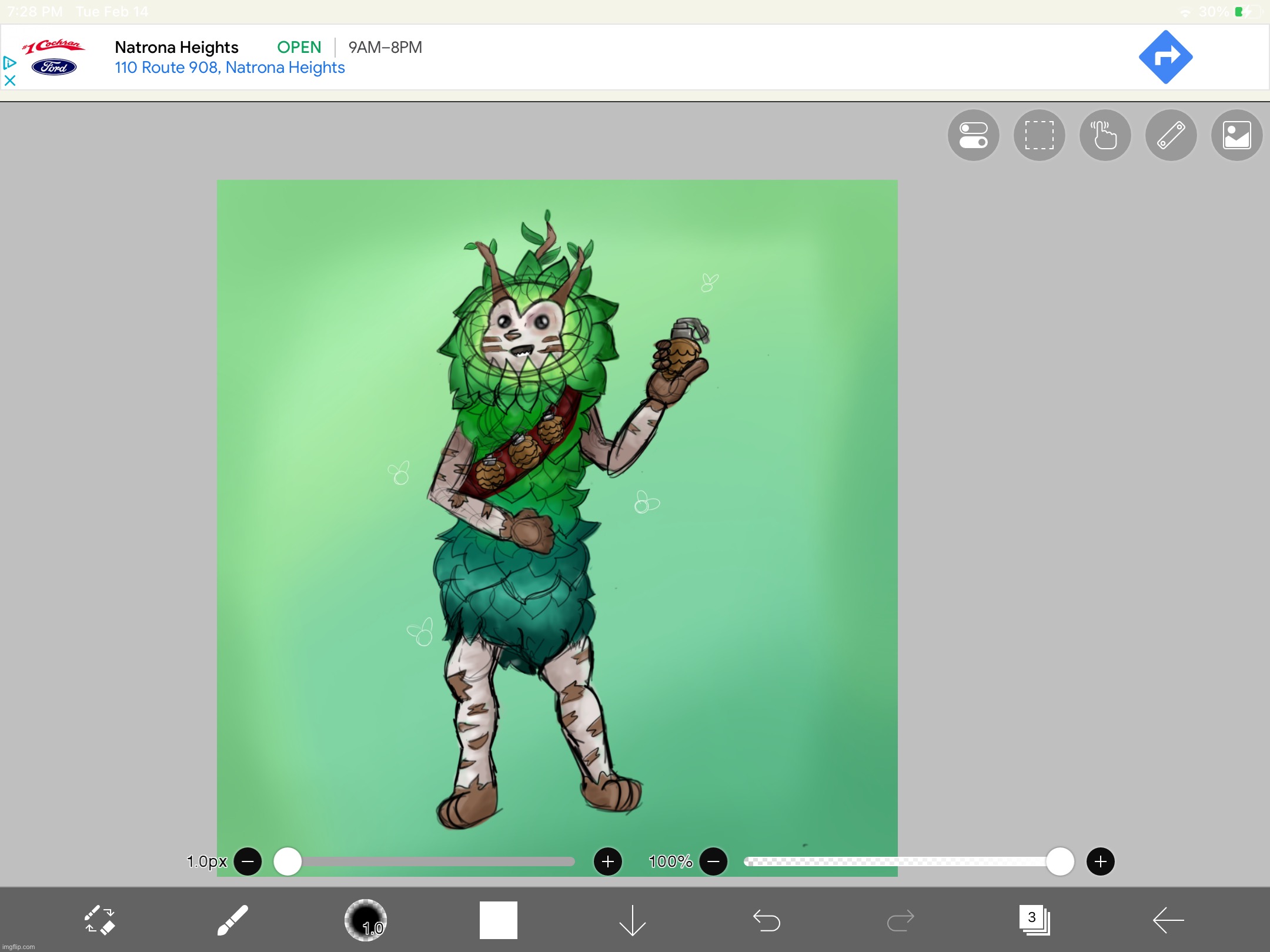Screen dimensions: 1270x952
Task: Open the stabilizer hand icon
Action: click(x=1105, y=135)
